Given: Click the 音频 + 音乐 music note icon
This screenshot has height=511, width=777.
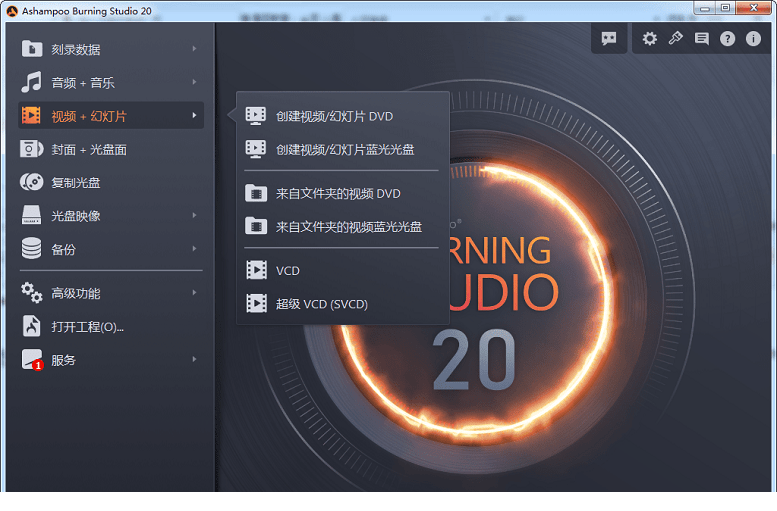Looking at the screenshot, I should click(x=32, y=82).
